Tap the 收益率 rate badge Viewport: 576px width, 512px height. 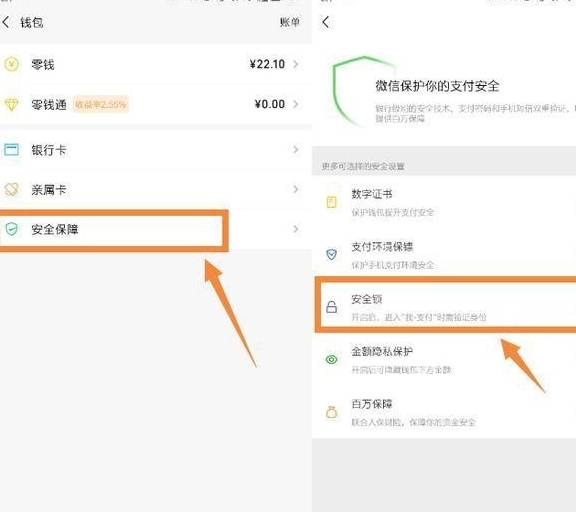click(x=100, y=105)
